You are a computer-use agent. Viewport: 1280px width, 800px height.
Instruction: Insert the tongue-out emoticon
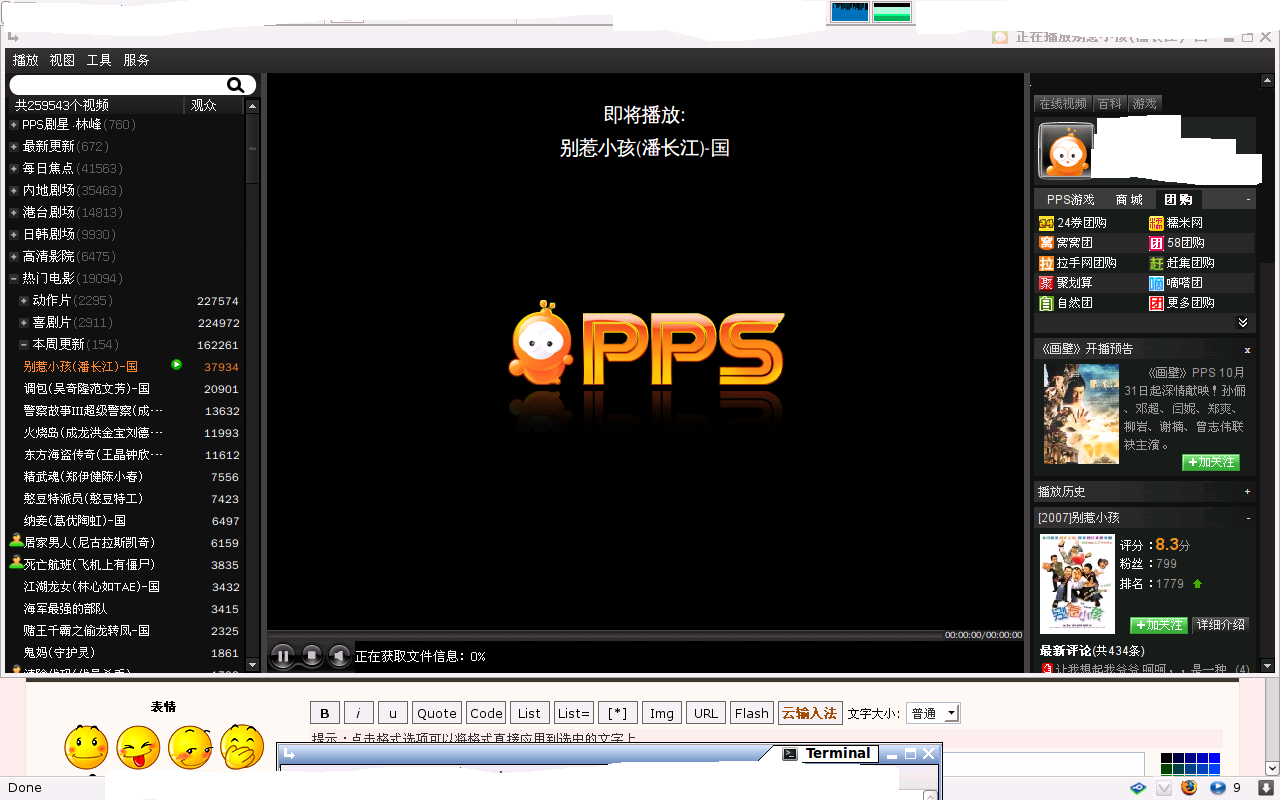[138, 747]
